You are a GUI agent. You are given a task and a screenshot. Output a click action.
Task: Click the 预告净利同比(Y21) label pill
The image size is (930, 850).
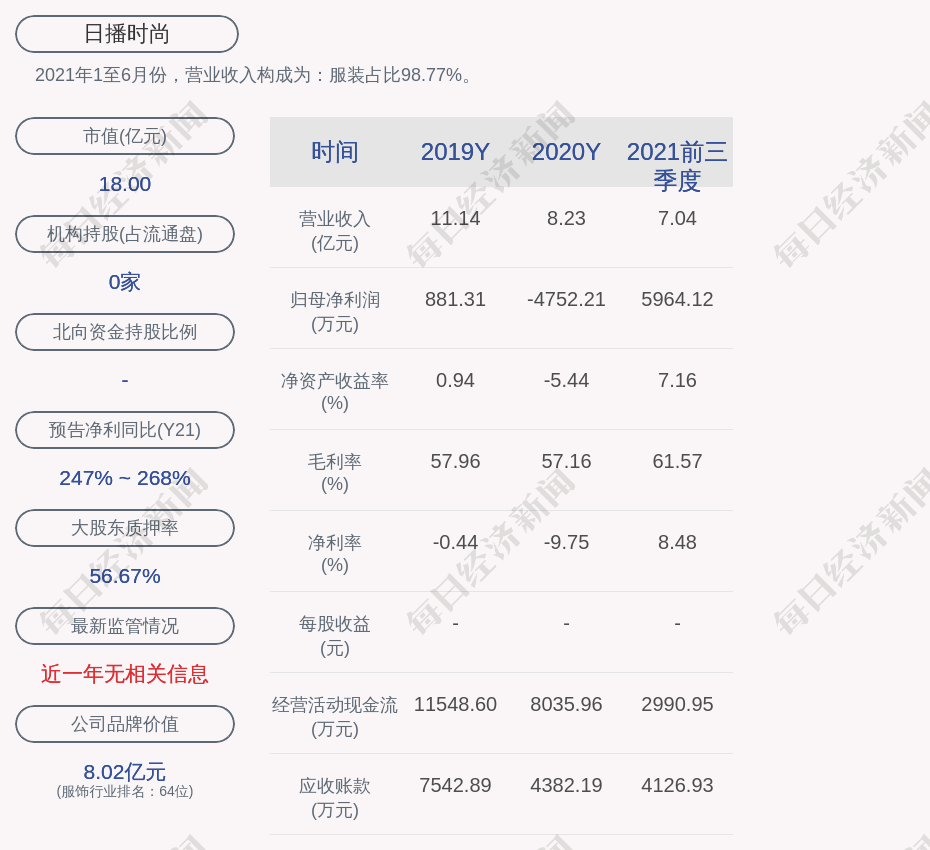tap(125, 429)
